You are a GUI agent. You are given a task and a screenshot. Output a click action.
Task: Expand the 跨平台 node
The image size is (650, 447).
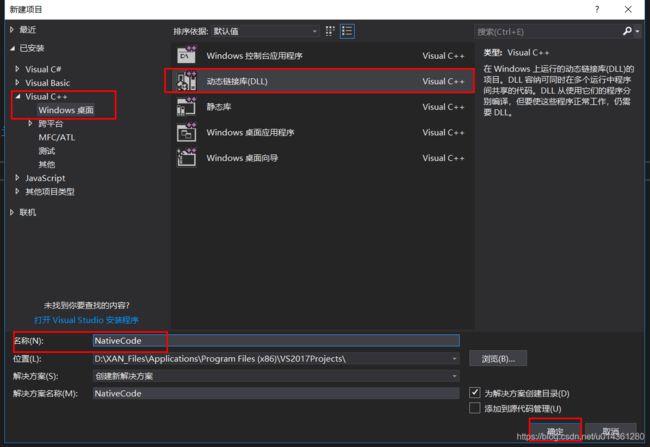tap(30, 123)
